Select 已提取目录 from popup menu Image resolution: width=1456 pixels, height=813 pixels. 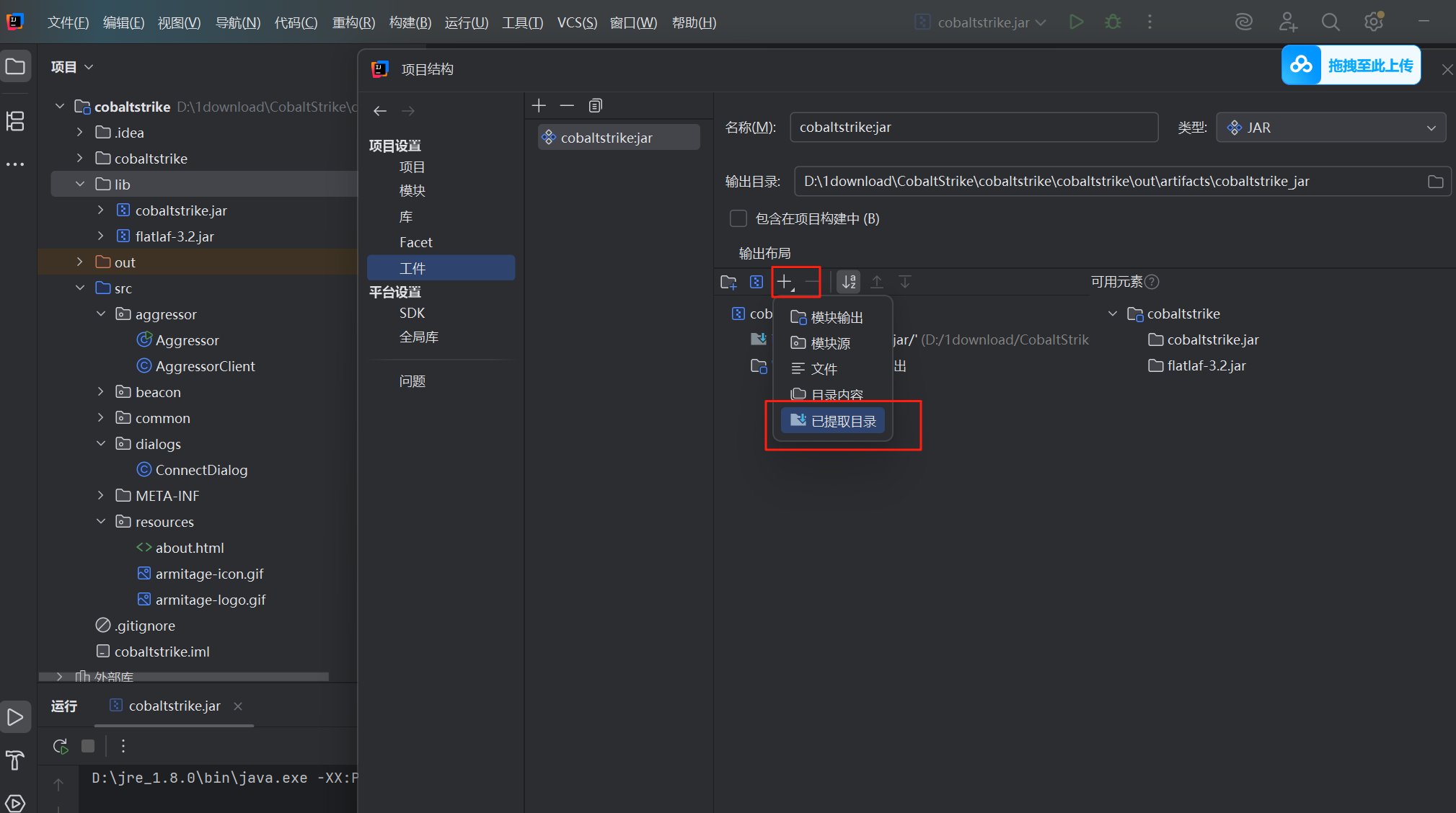(x=833, y=421)
